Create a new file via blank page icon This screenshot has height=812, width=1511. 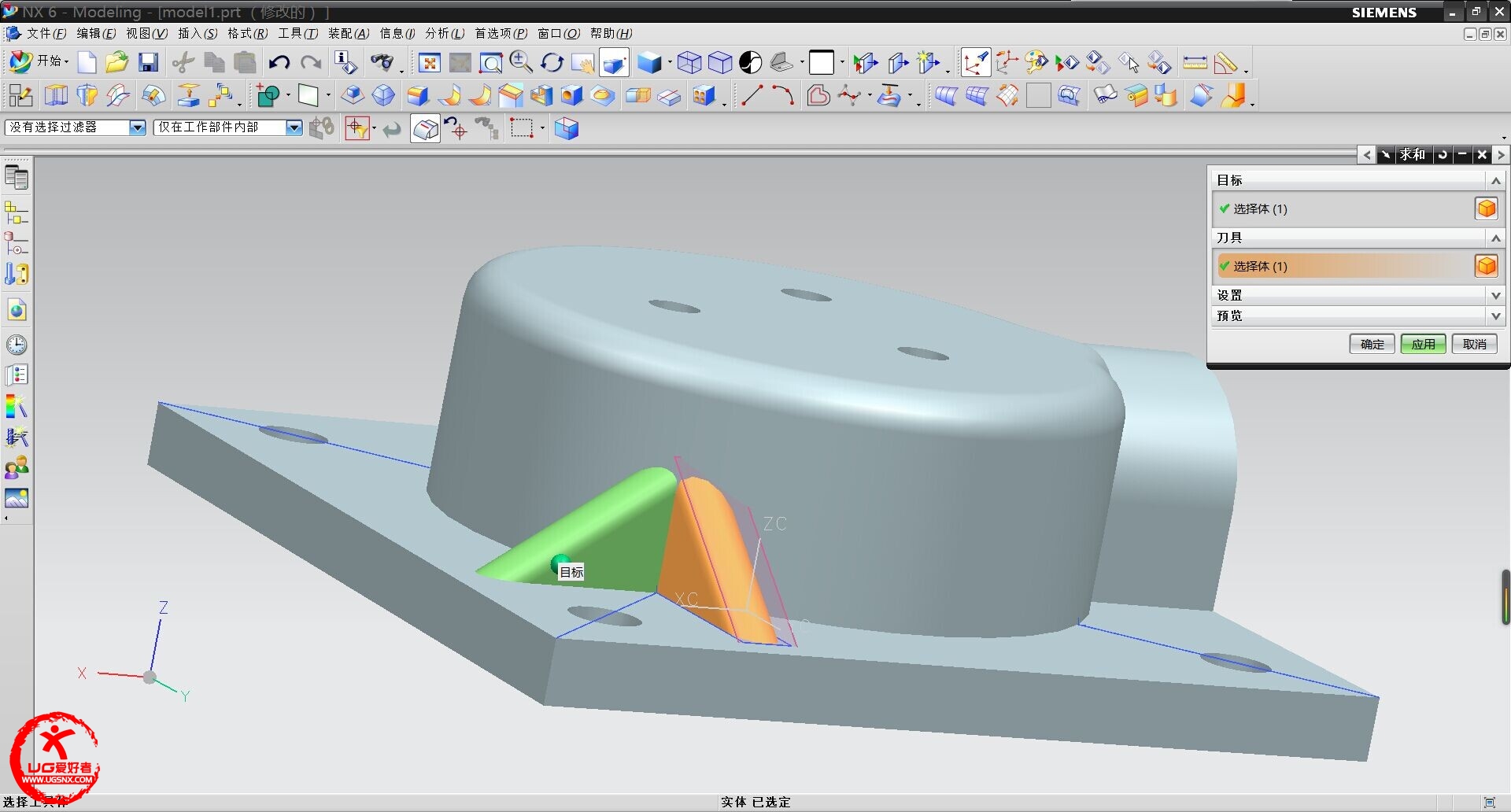click(87, 62)
